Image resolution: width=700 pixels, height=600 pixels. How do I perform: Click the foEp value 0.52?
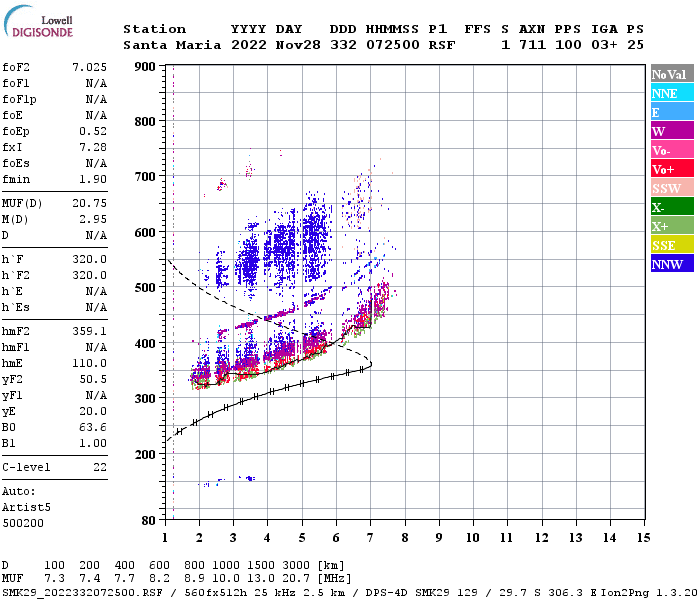coord(93,131)
